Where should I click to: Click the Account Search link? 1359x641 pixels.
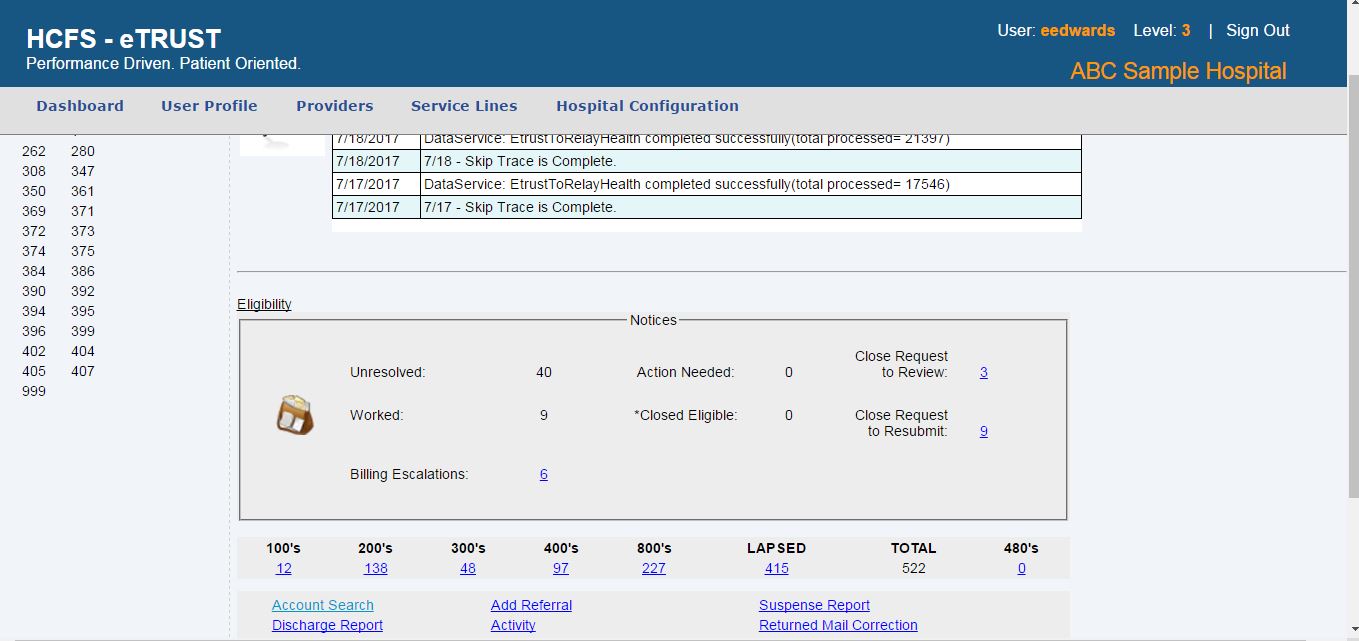[x=322, y=605]
